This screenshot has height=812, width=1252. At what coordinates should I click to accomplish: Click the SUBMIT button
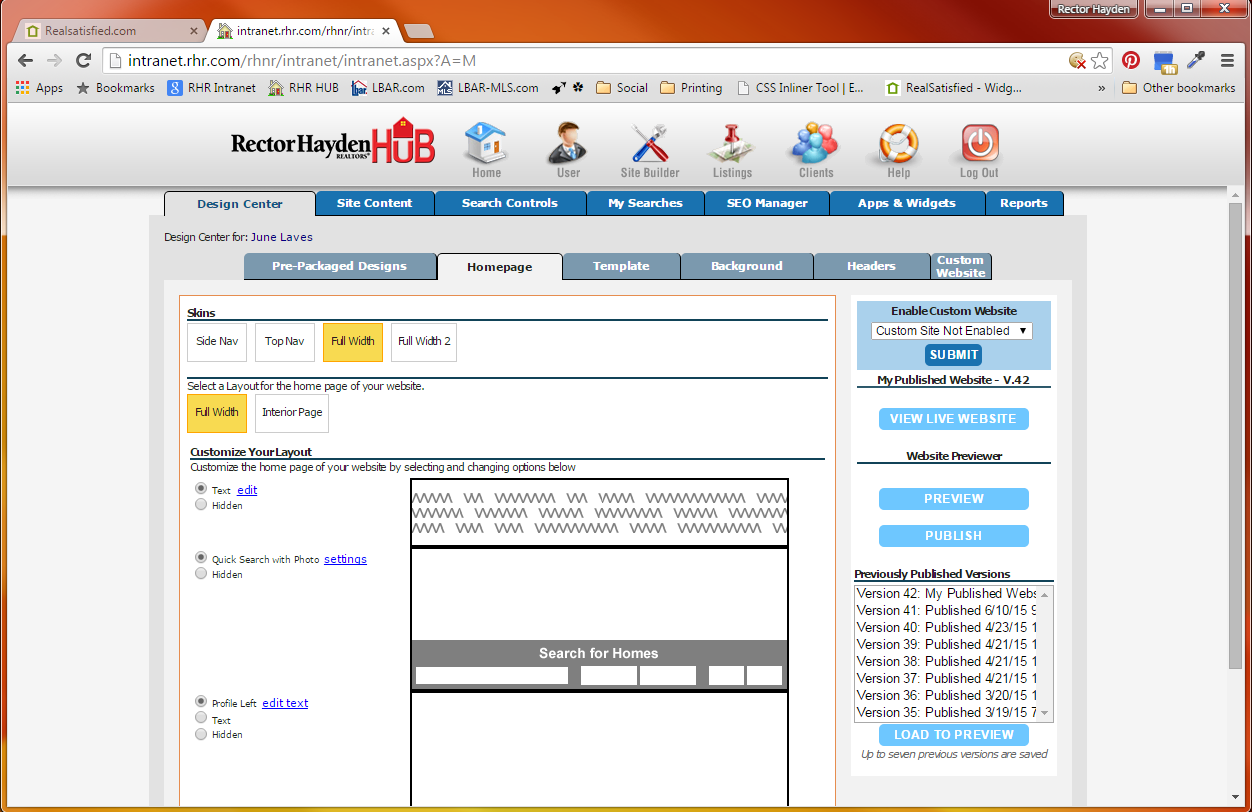point(954,355)
